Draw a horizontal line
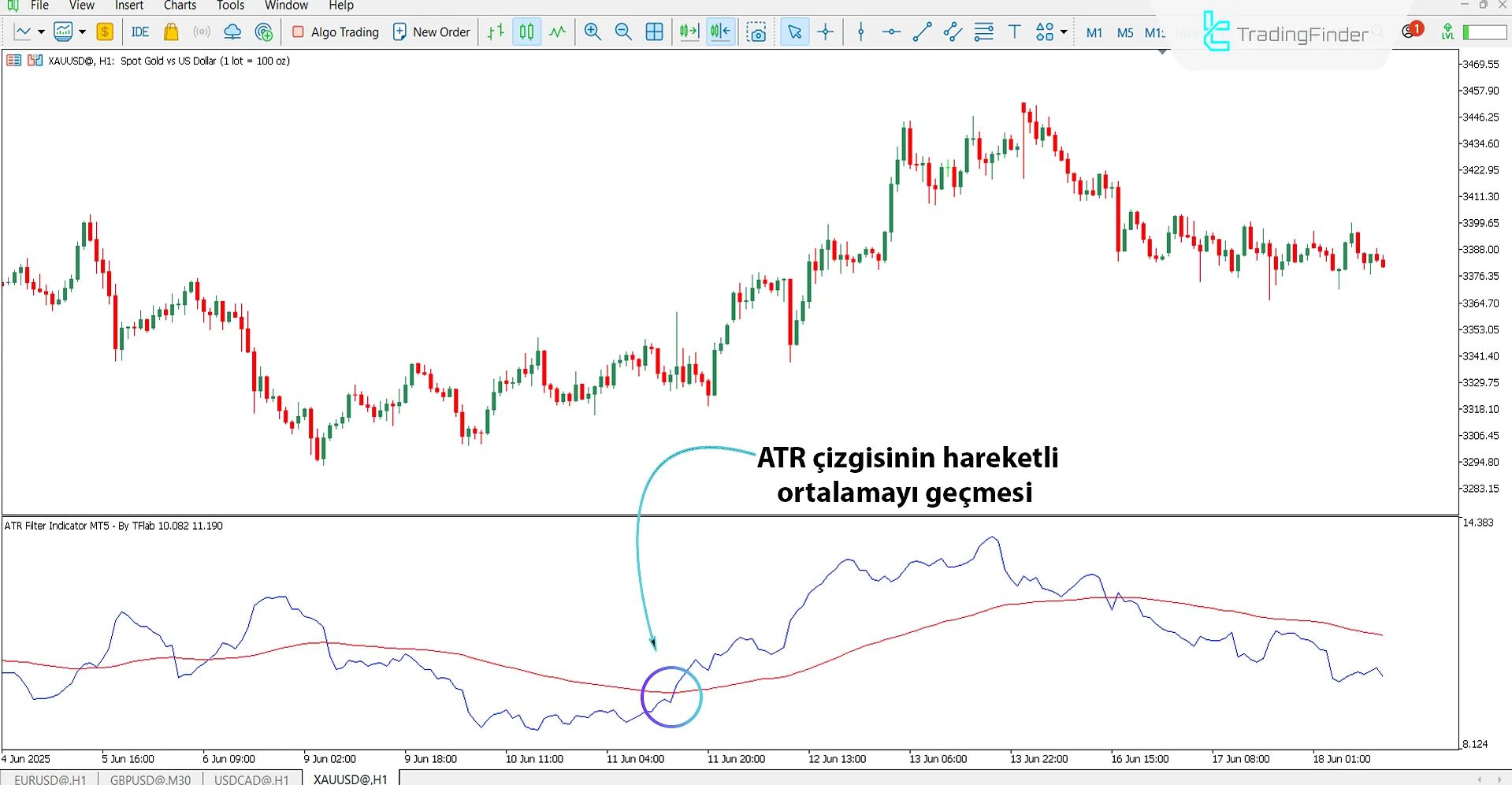1512x785 pixels. pyautogui.click(x=891, y=32)
